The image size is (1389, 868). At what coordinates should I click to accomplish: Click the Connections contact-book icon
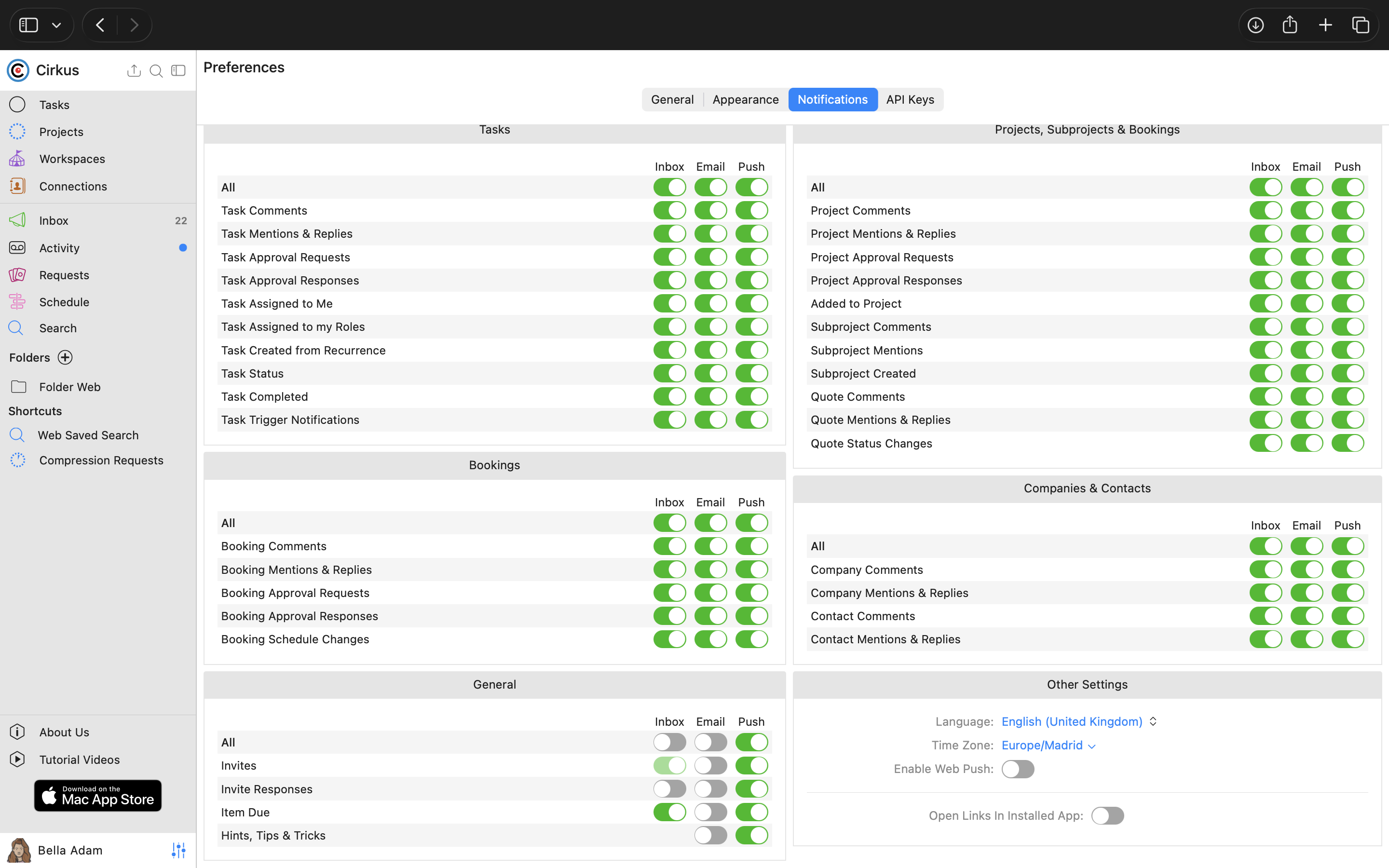point(17,186)
